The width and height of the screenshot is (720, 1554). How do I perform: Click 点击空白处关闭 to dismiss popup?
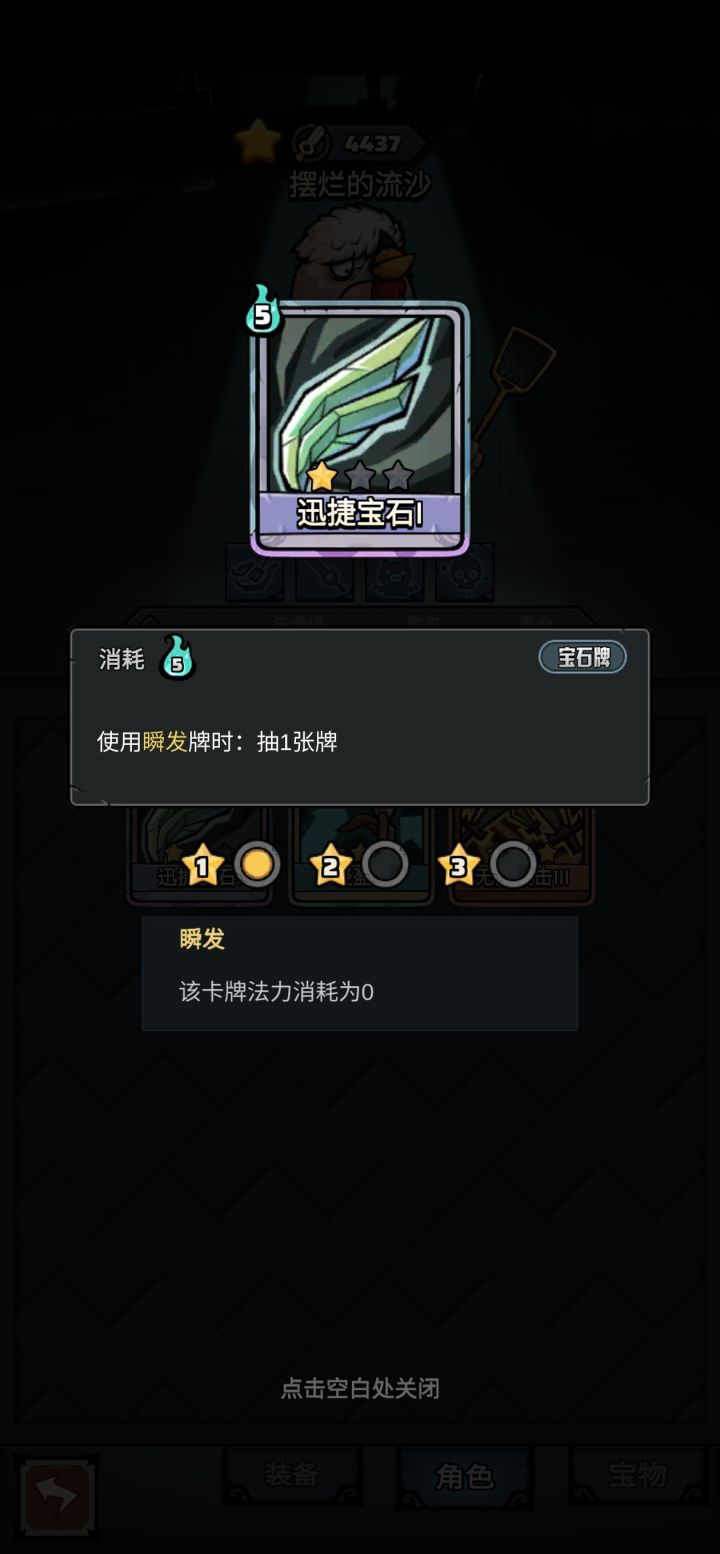pyautogui.click(x=360, y=1388)
